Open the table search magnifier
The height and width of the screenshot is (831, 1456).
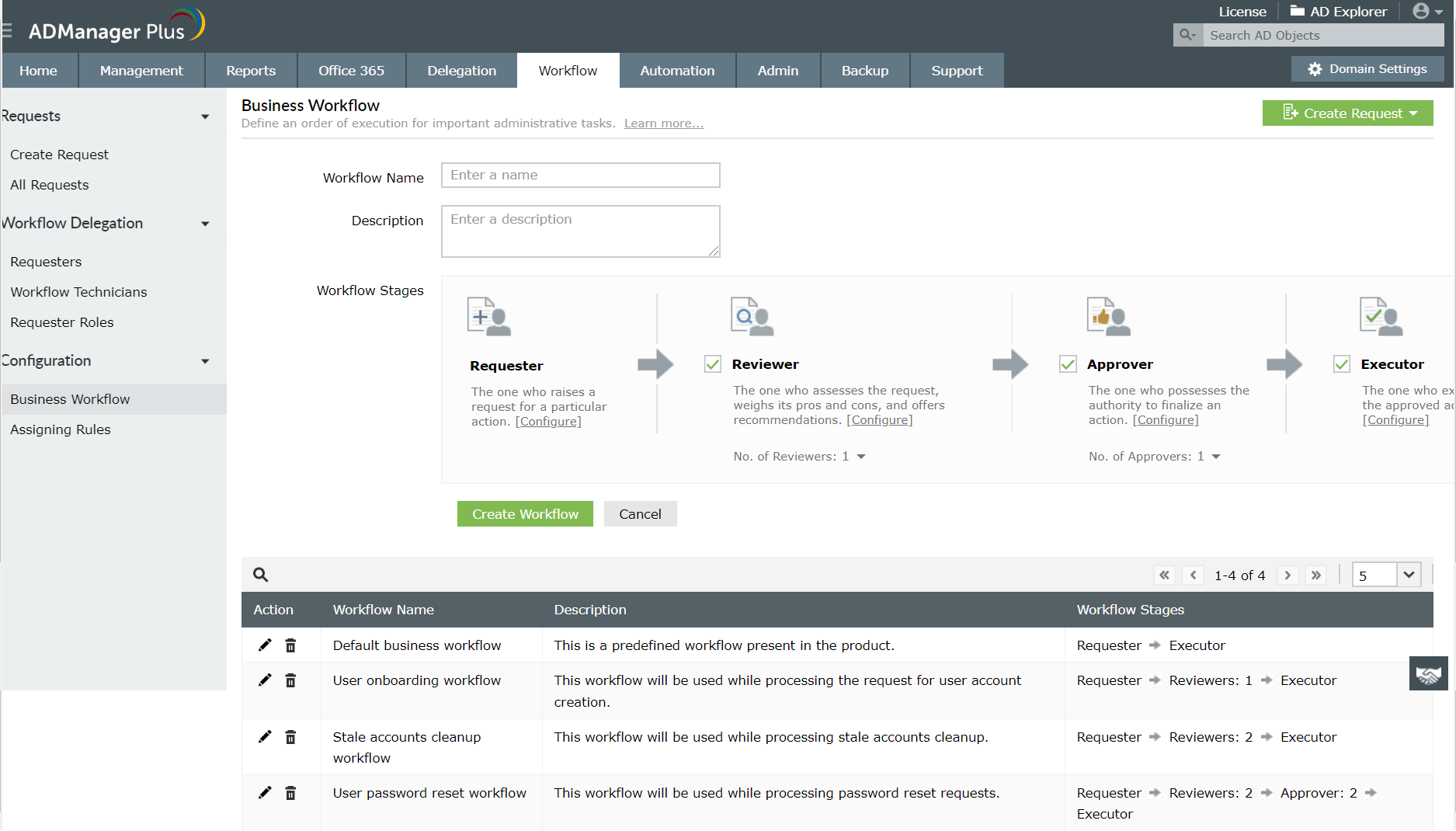click(x=260, y=575)
